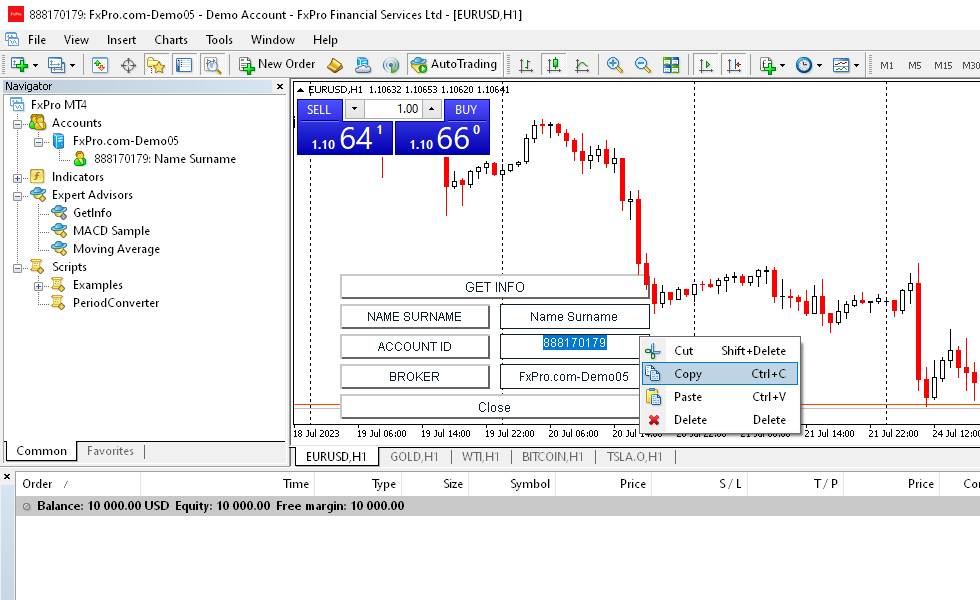Click the GET INFO button on chart
This screenshot has height=600, width=980.
(x=494, y=287)
